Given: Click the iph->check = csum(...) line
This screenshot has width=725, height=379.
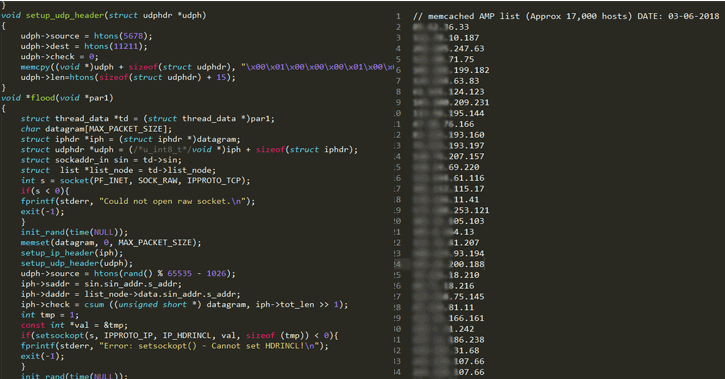Looking at the screenshot, I should (184, 304).
